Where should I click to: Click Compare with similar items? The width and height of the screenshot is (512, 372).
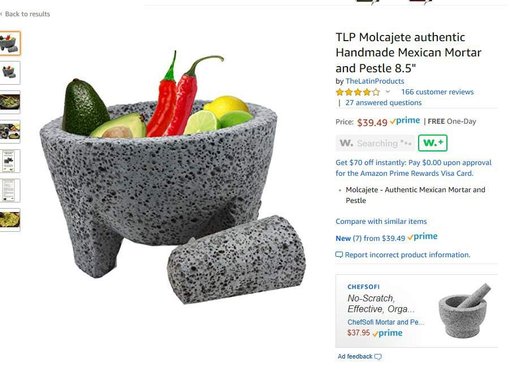381,221
